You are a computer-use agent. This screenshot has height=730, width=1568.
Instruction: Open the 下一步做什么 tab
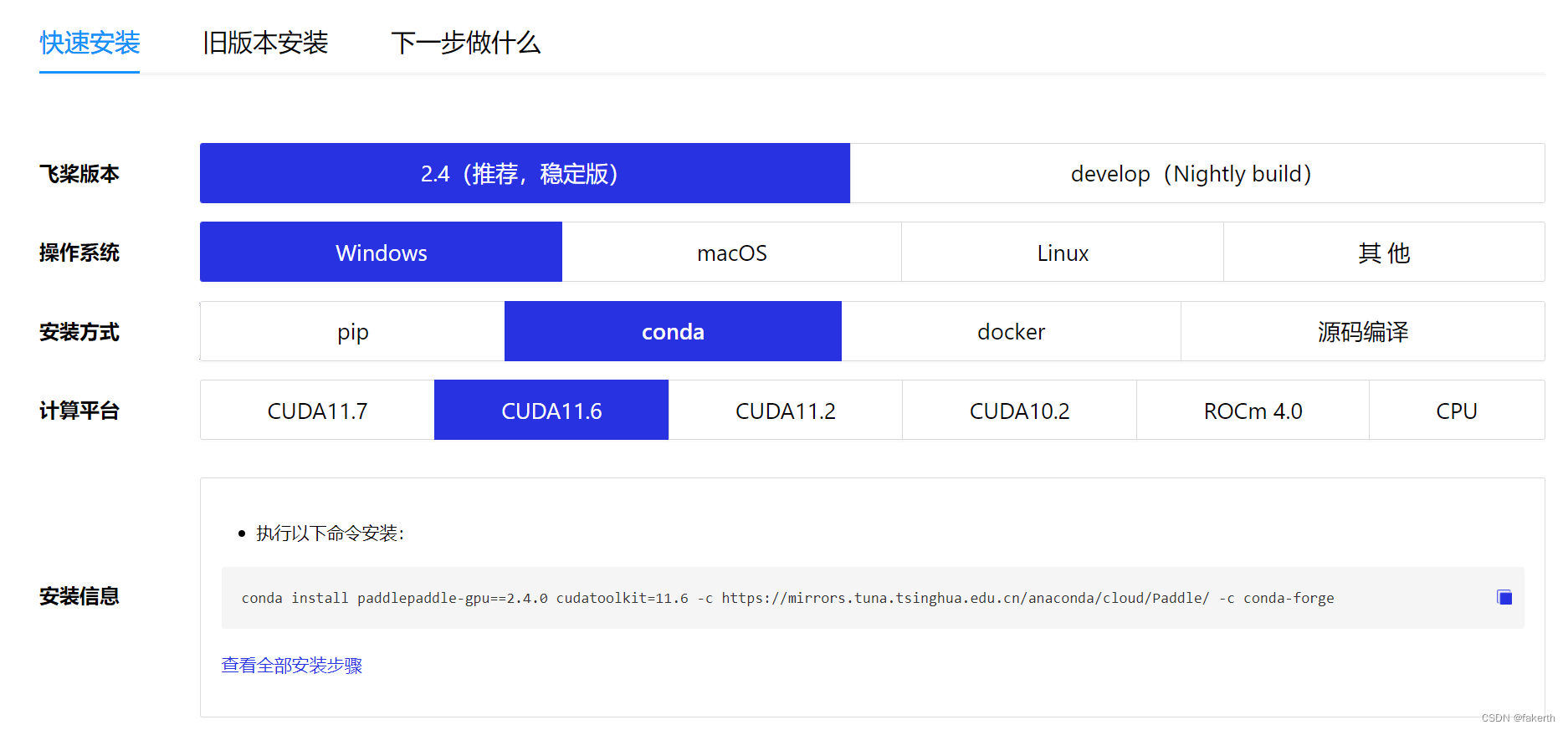tap(466, 43)
